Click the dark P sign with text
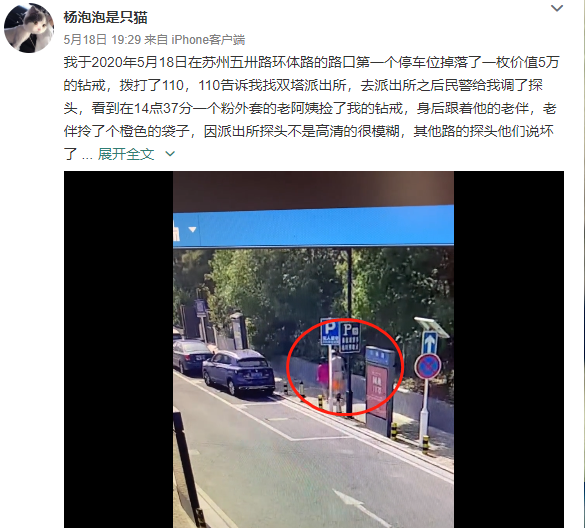The image size is (585, 528). [350, 337]
